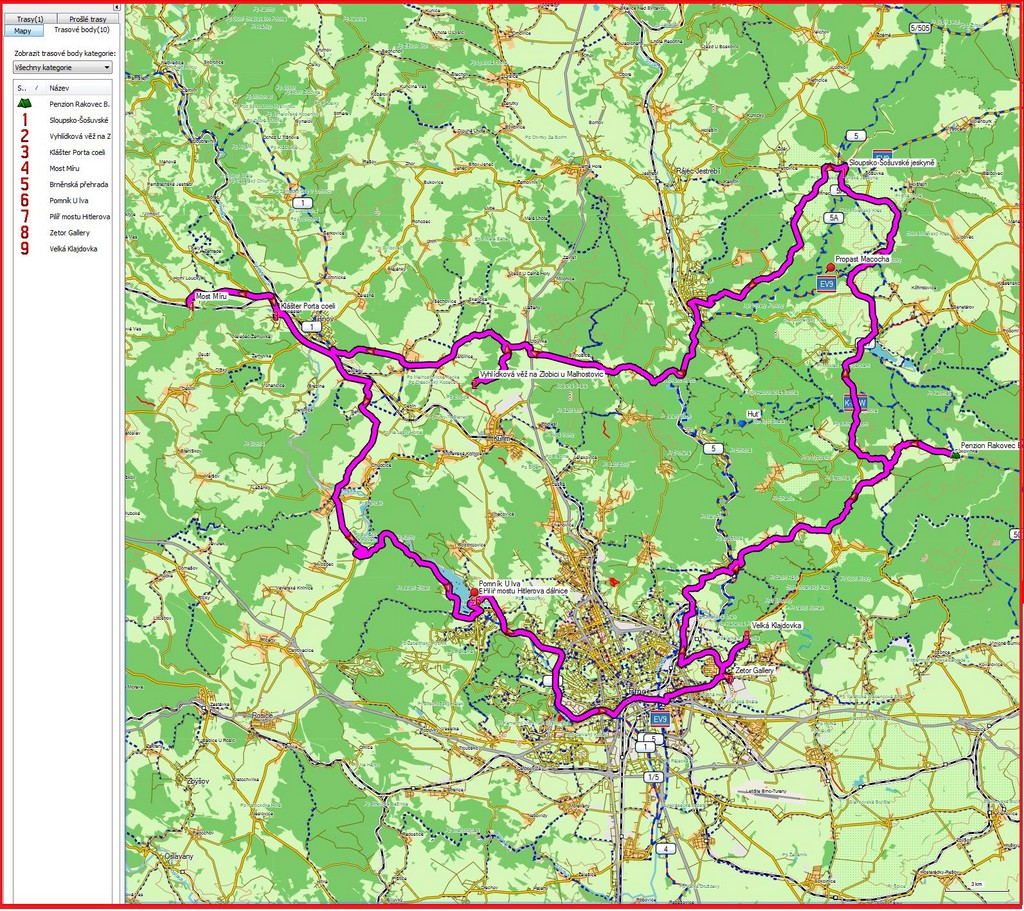Select the Trasové body(10) tab

coord(82,31)
